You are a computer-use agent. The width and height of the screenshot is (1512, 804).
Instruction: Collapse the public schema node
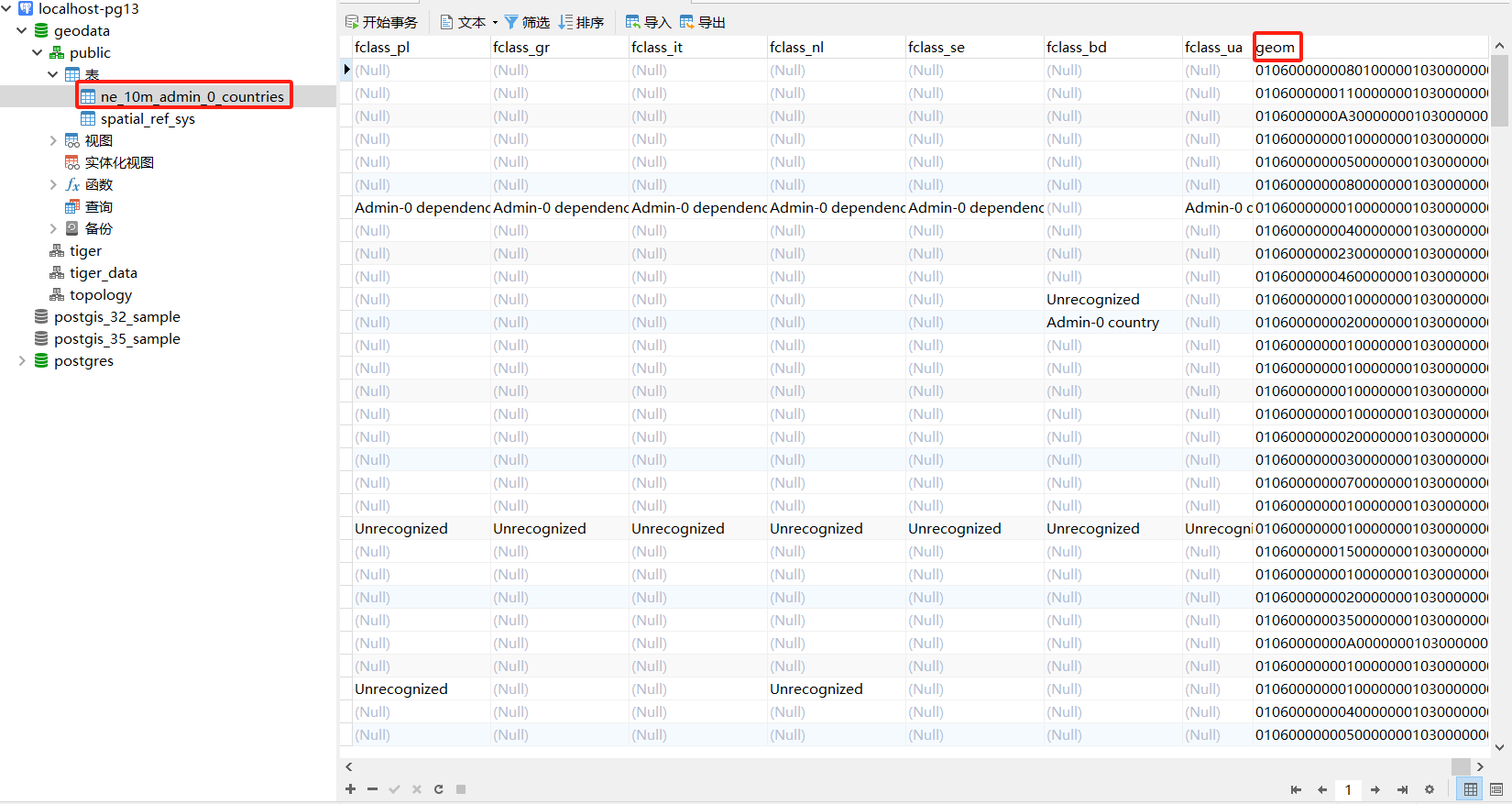pyautogui.click(x=38, y=52)
